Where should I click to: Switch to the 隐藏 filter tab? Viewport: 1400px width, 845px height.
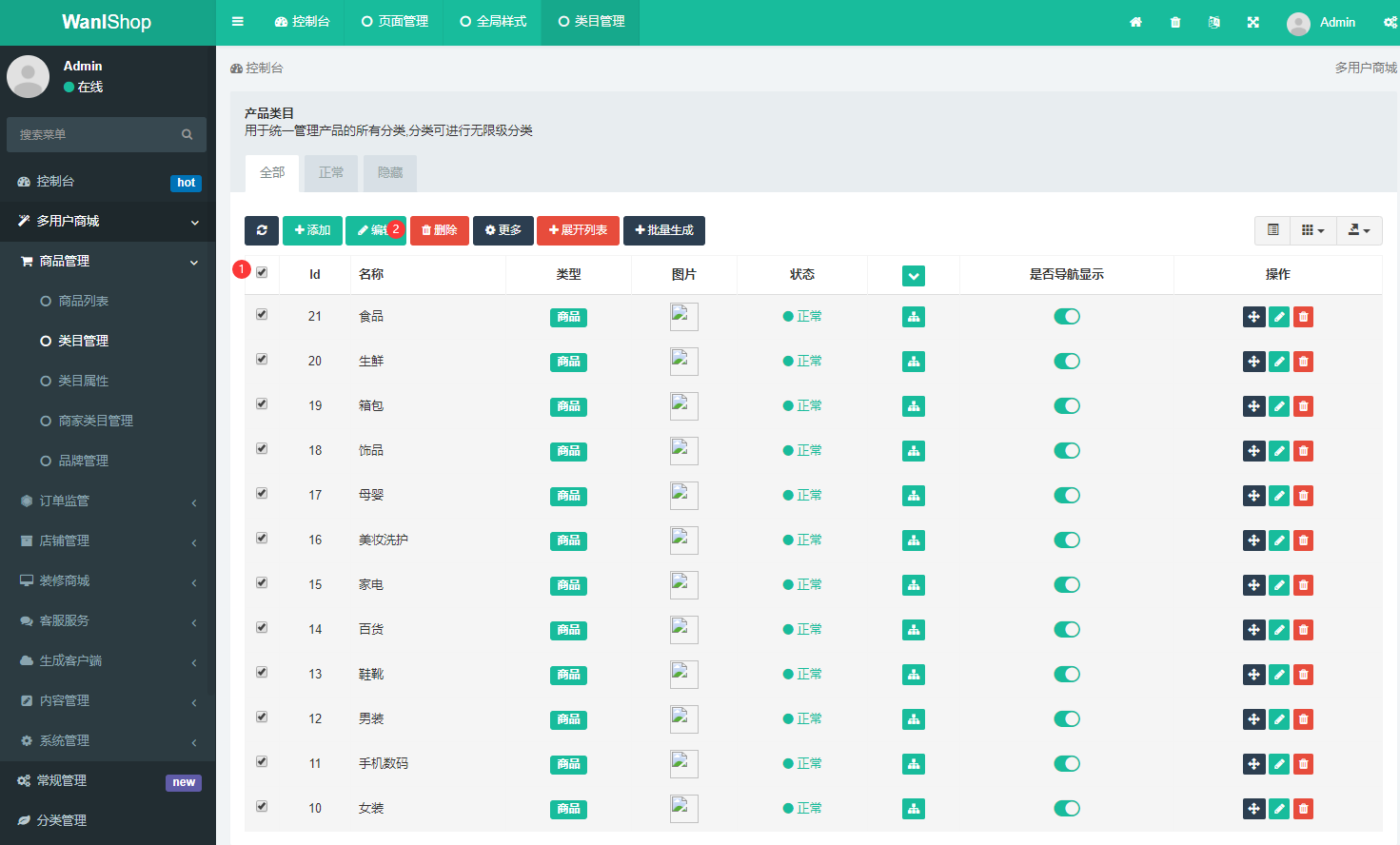pyautogui.click(x=390, y=173)
